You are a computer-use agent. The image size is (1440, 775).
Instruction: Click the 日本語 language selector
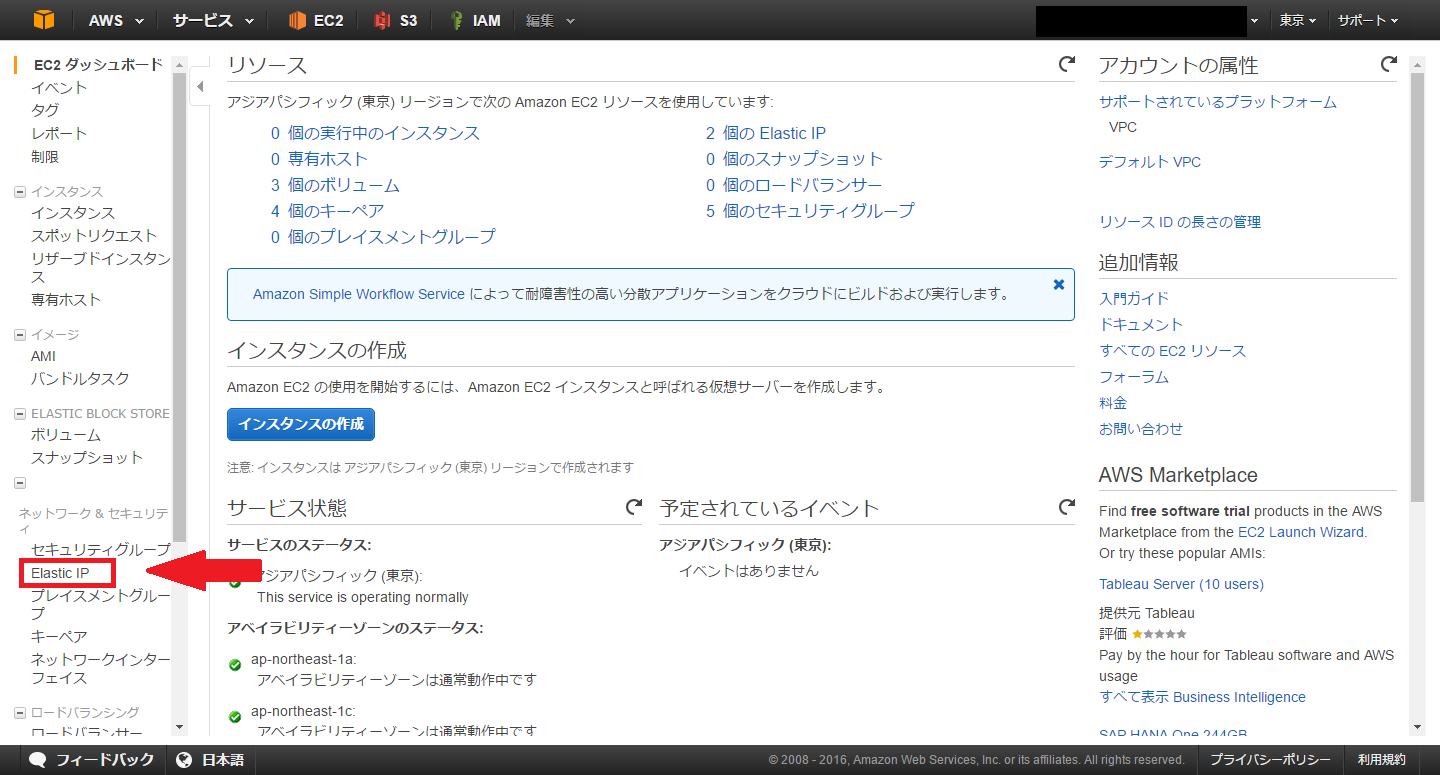click(x=211, y=760)
